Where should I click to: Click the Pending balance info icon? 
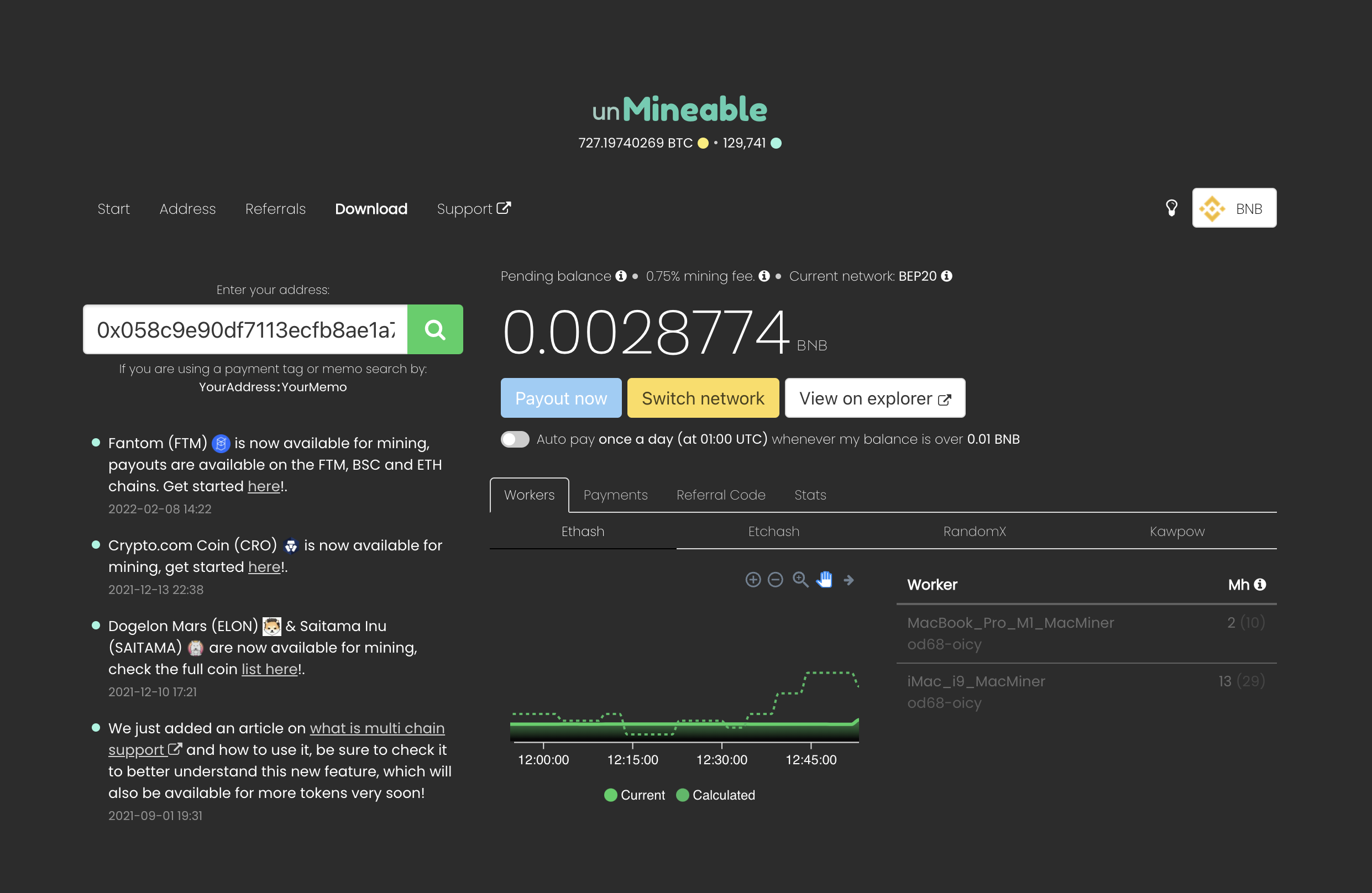621,276
